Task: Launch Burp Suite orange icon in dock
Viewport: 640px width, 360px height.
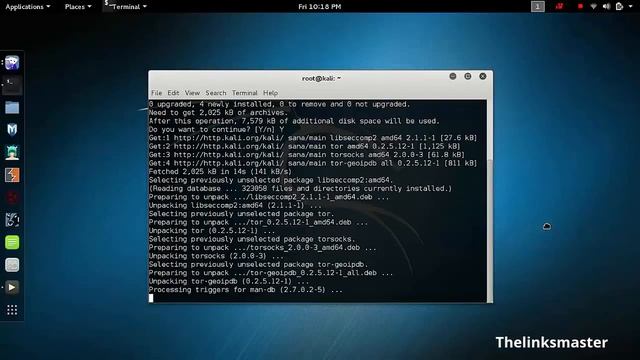Action: (12, 175)
